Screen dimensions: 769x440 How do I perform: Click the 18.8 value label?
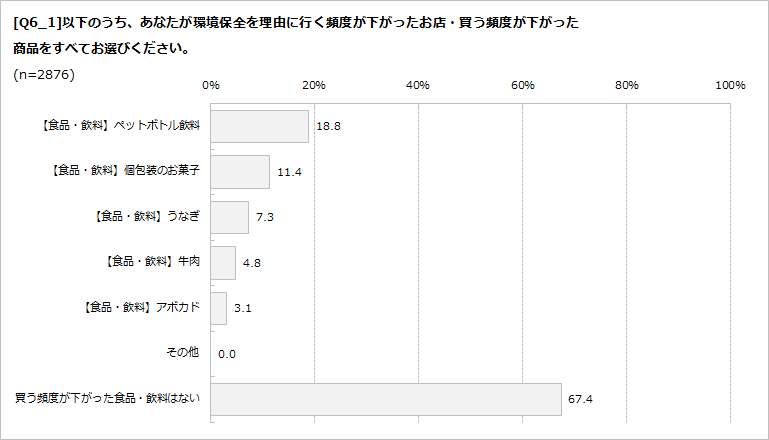(327, 127)
